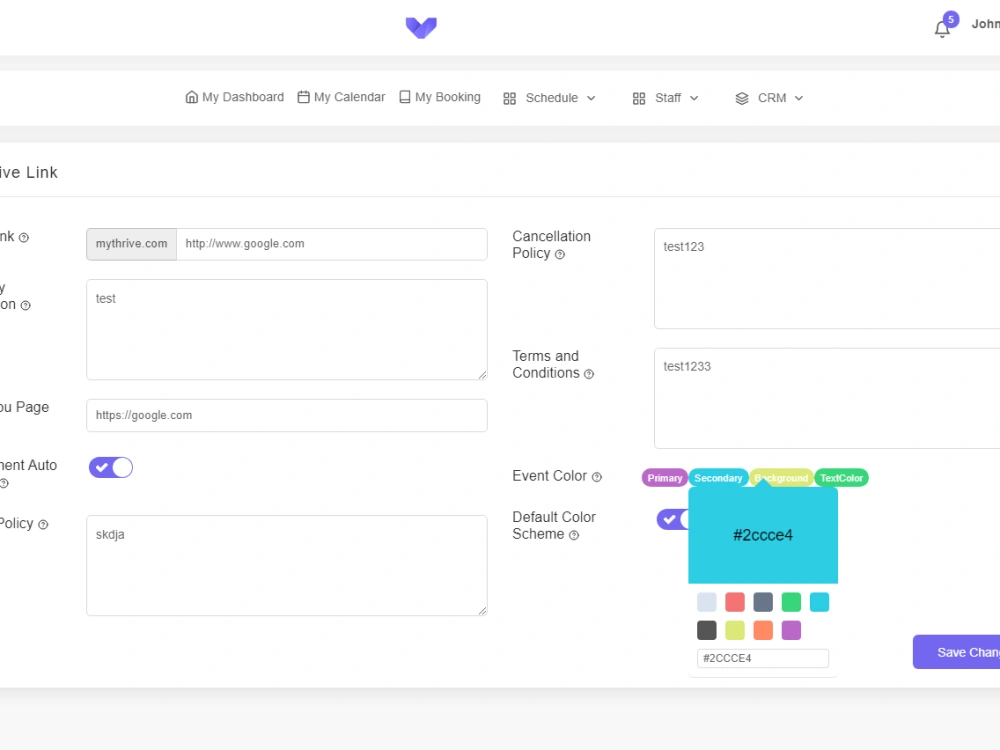Pick the purple color swatch
This screenshot has width=1000, height=750.
tap(791, 630)
